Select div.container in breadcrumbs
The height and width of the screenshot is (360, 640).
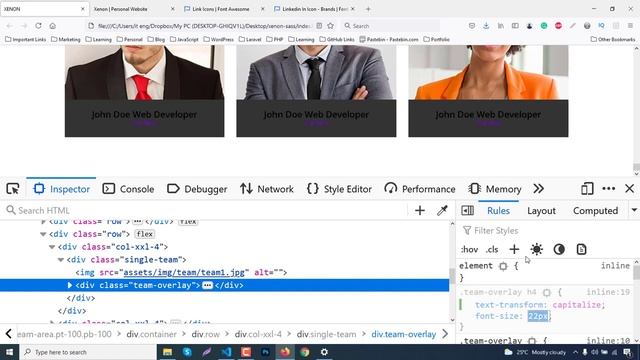151,334
